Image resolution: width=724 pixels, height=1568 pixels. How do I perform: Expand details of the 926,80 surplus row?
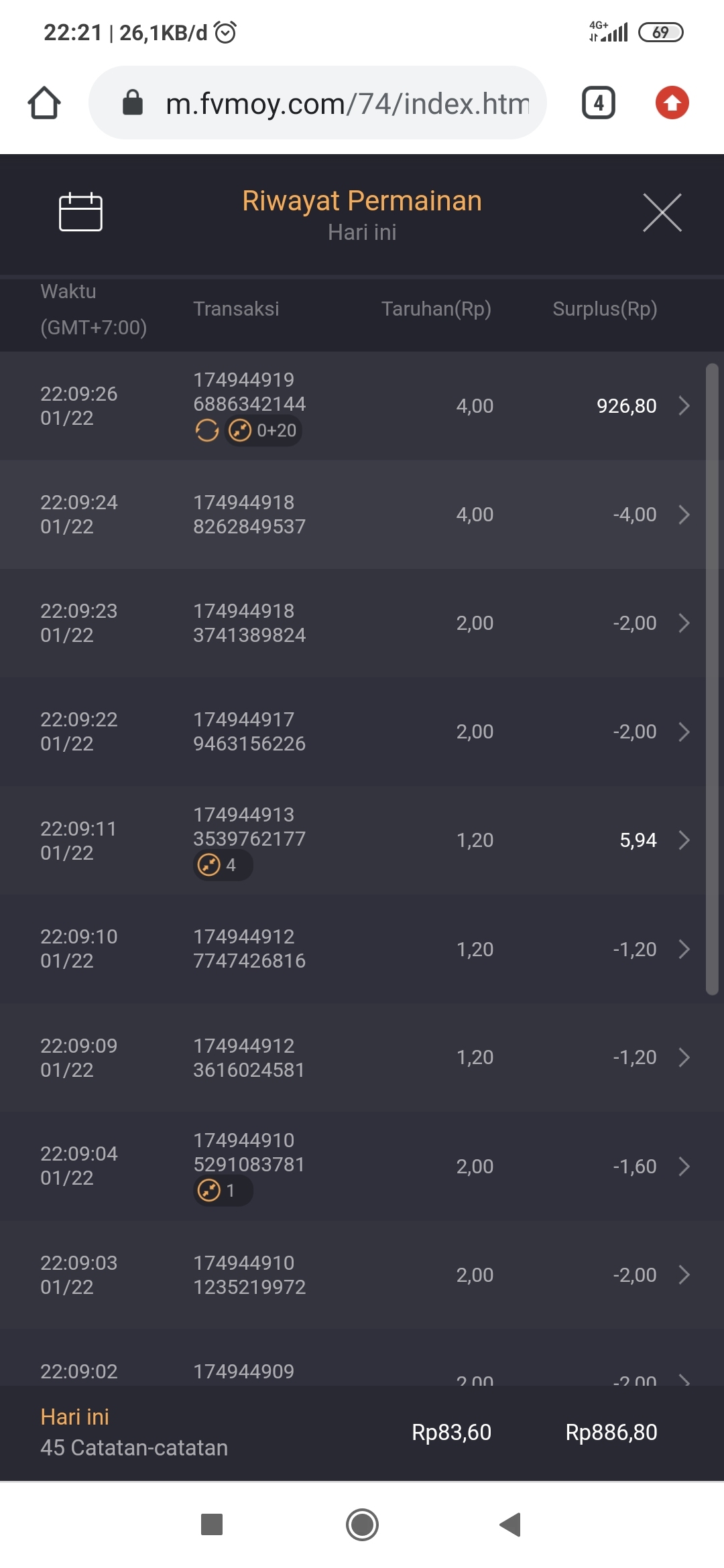[x=684, y=405]
